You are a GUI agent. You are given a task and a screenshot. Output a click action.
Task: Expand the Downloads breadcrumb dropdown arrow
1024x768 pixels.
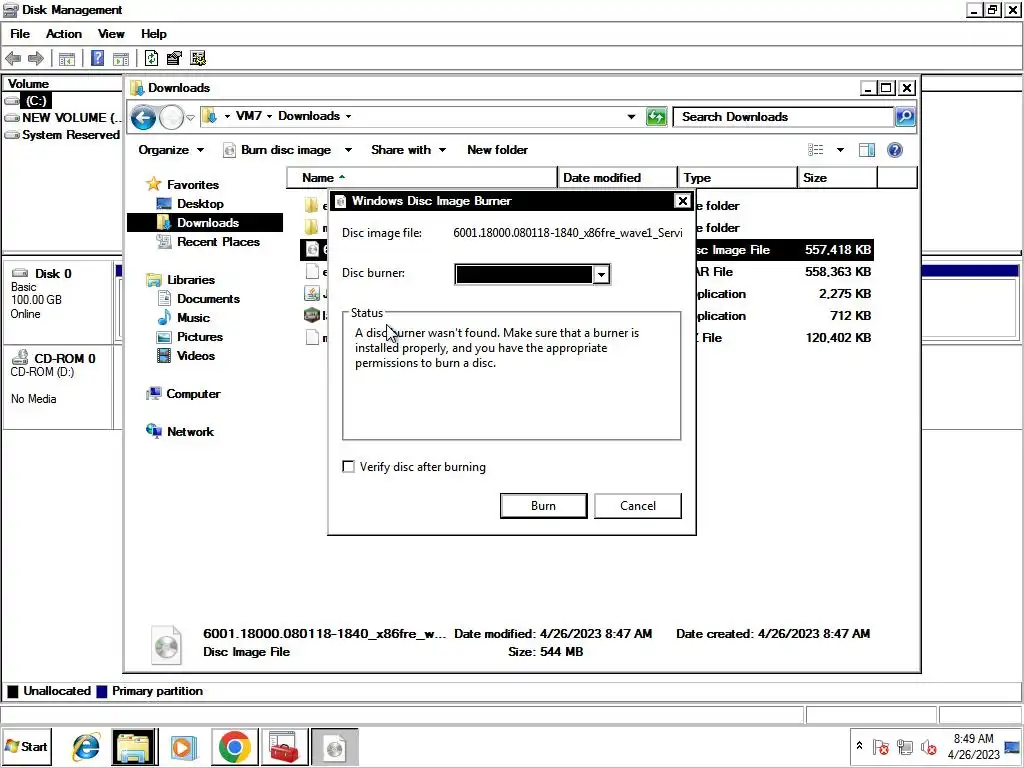348,116
